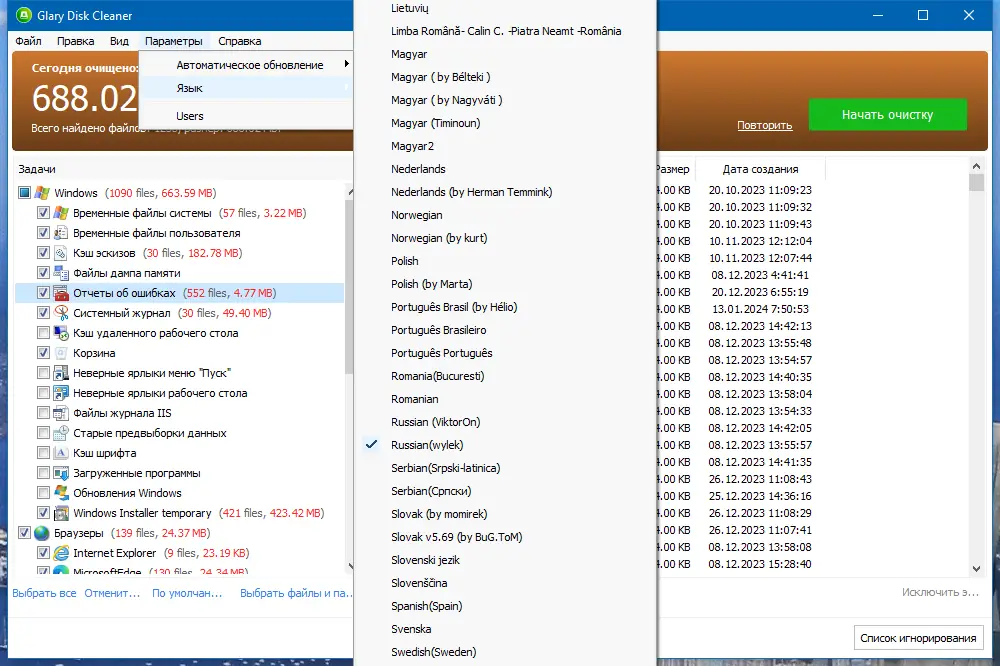This screenshot has width=1000, height=666.
Task: Uncheck Кэш эскизов checkbox
Action: click(x=43, y=253)
